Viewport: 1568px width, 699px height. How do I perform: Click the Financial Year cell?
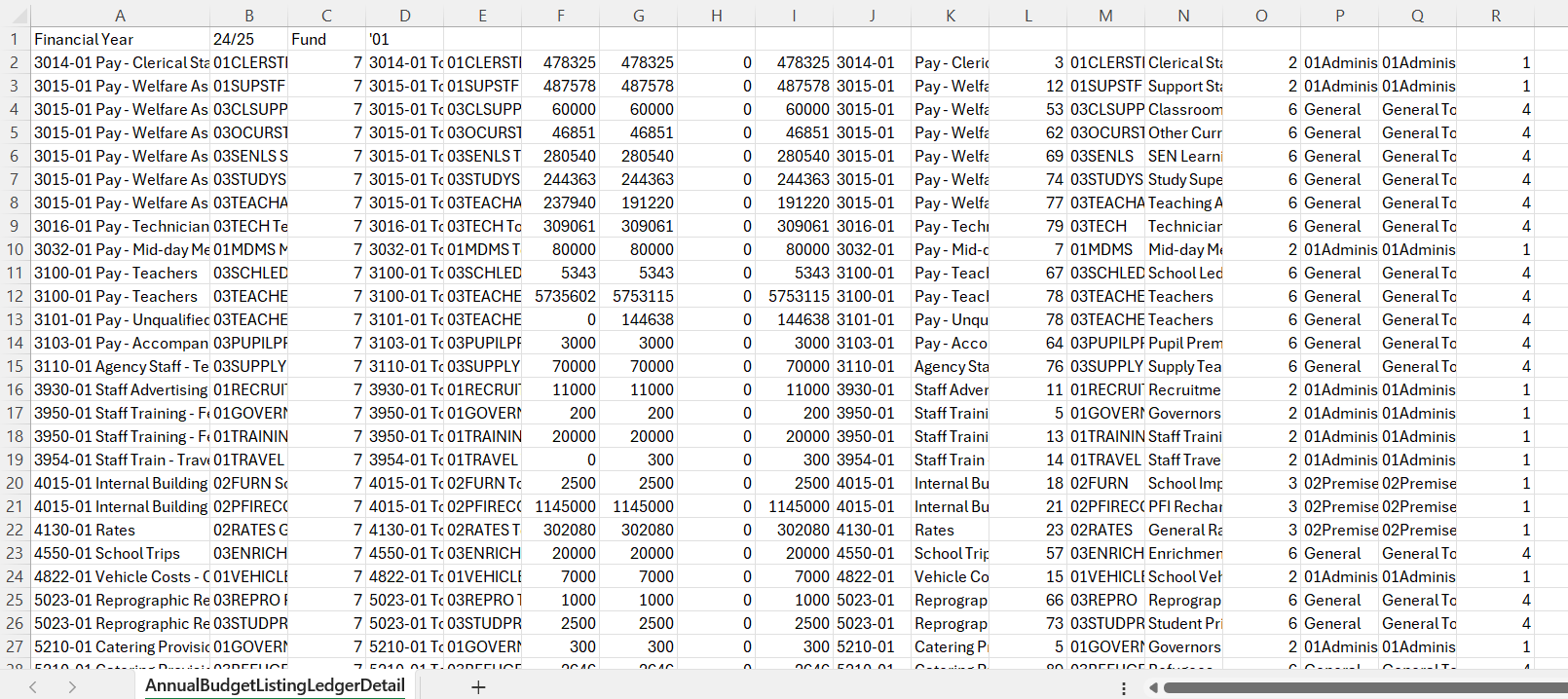tap(120, 39)
